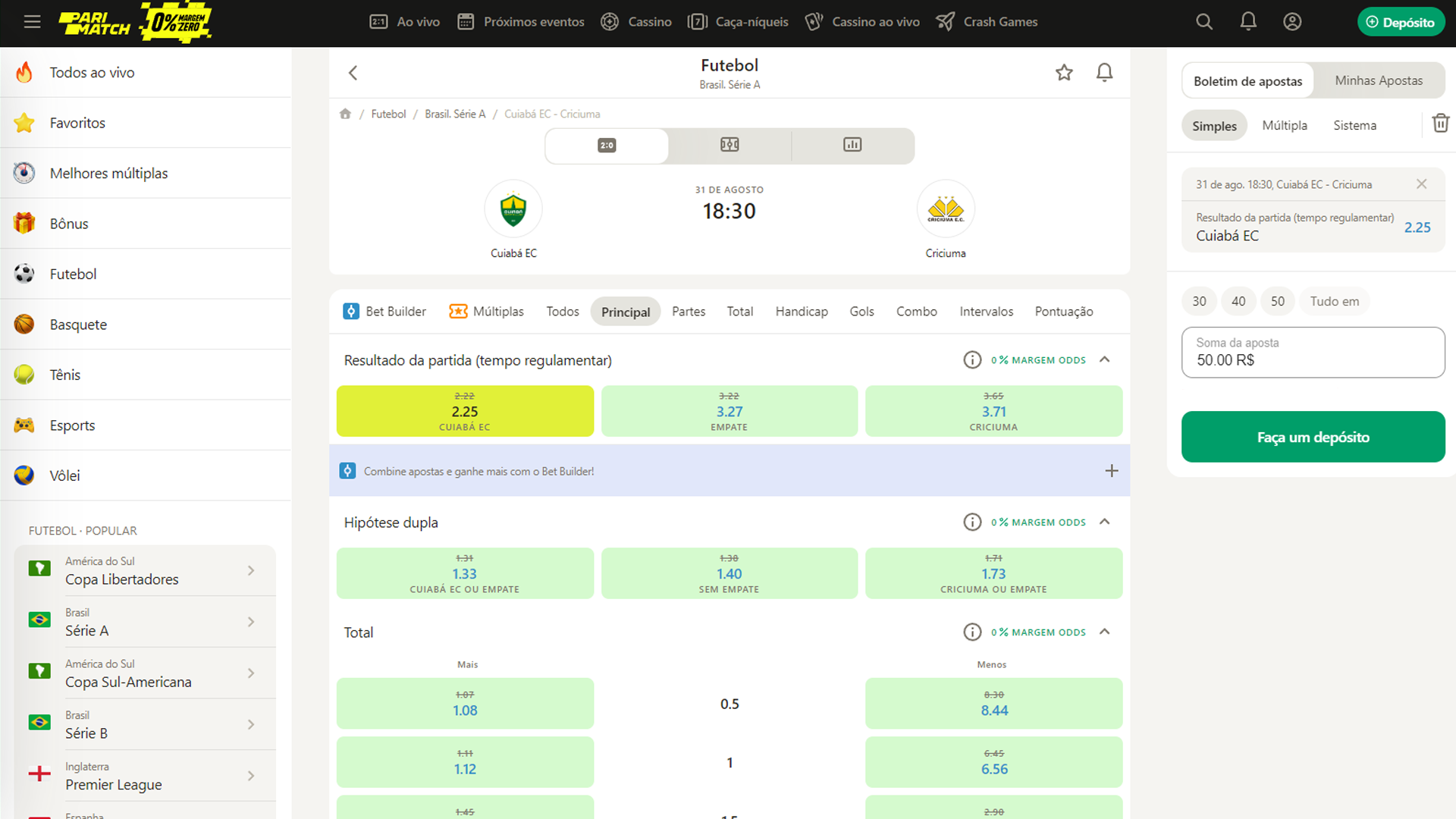Collapse the Total section
The width and height of the screenshot is (1456, 819).
(x=1105, y=632)
